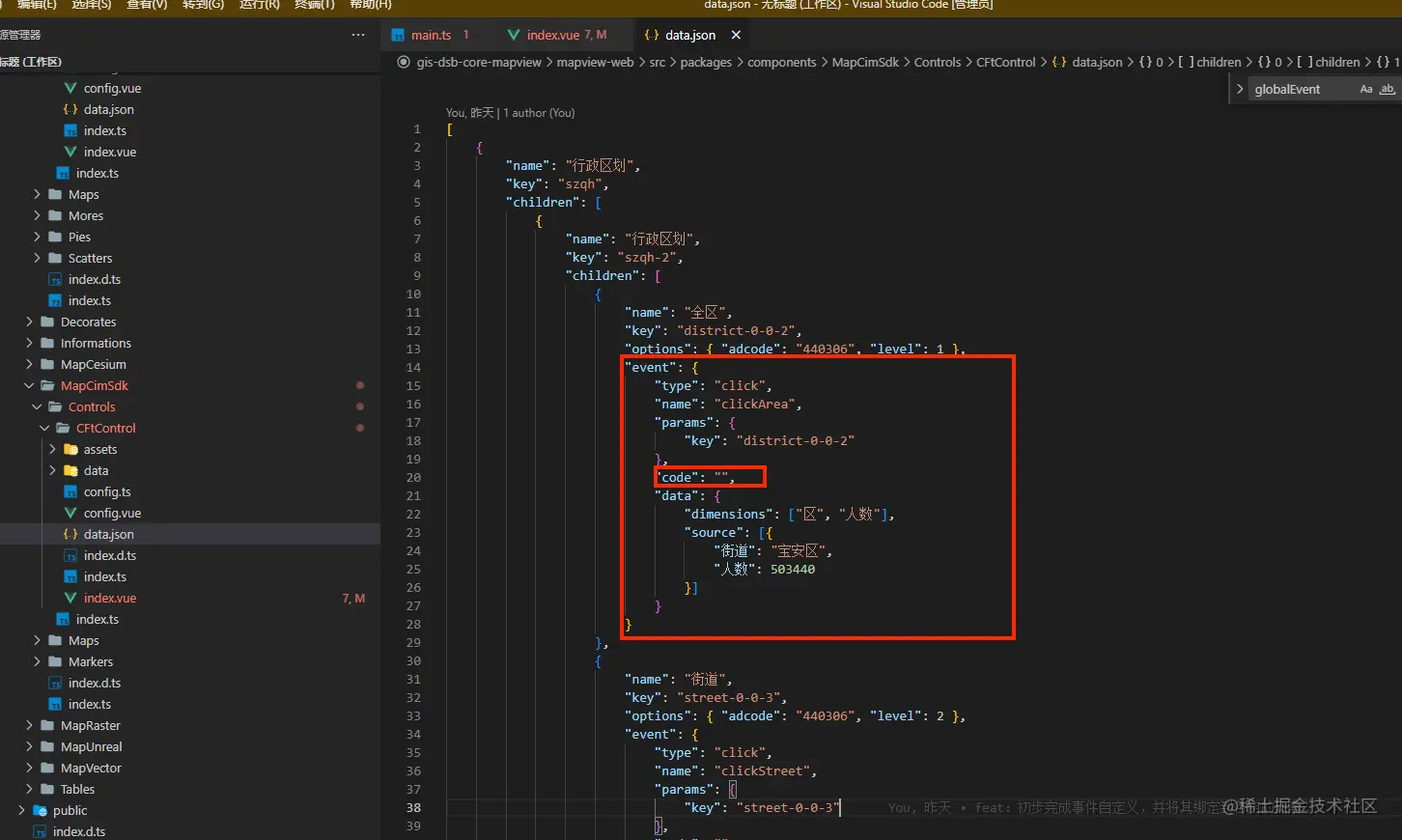Click TypeScript icon on main.ts tab

coord(398,35)
